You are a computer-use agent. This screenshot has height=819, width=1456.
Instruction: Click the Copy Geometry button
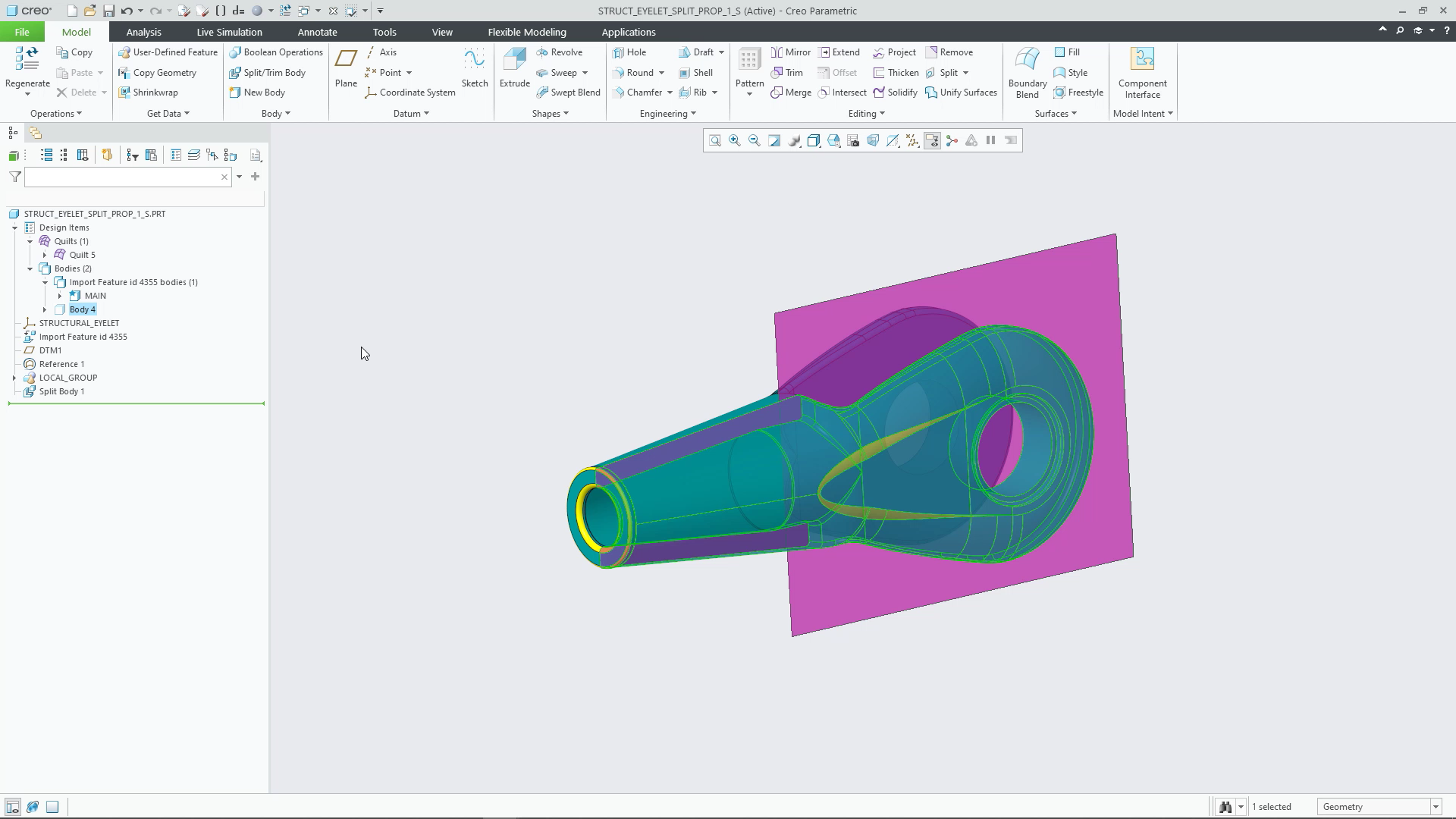click(157, 73)
